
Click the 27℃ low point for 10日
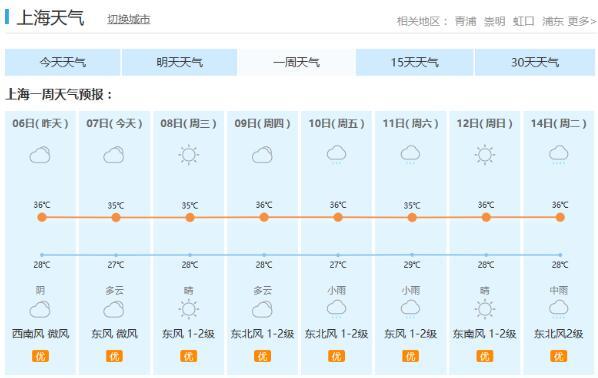338,254
